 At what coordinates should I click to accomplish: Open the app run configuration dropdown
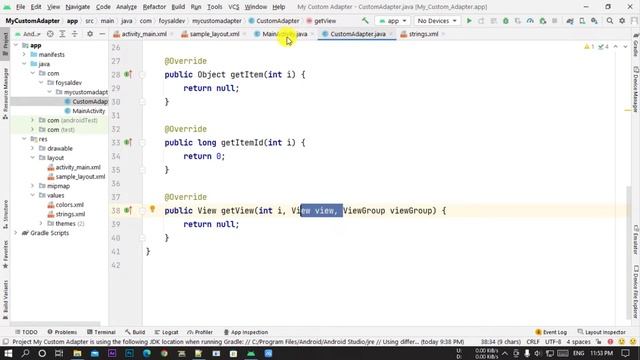point(393,21)
